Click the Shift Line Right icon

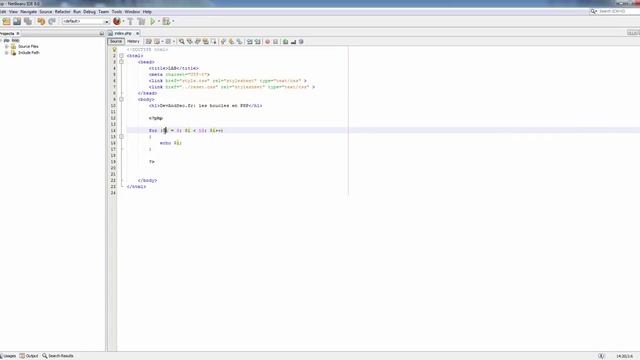pos(258,42)
